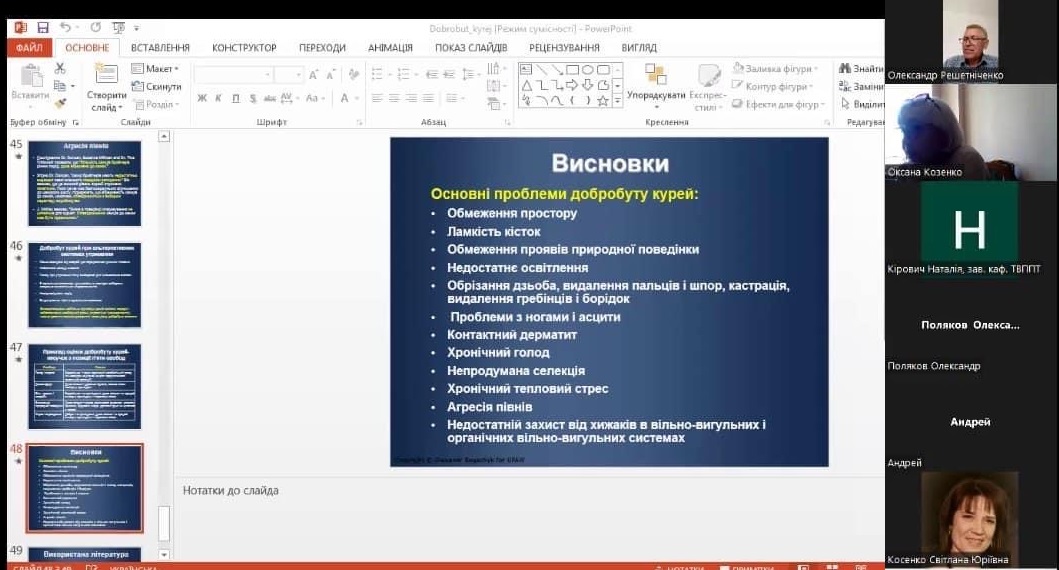This screenshot has width=1059, height=570.
Task: Increase font size
Action: pos(313,75)
